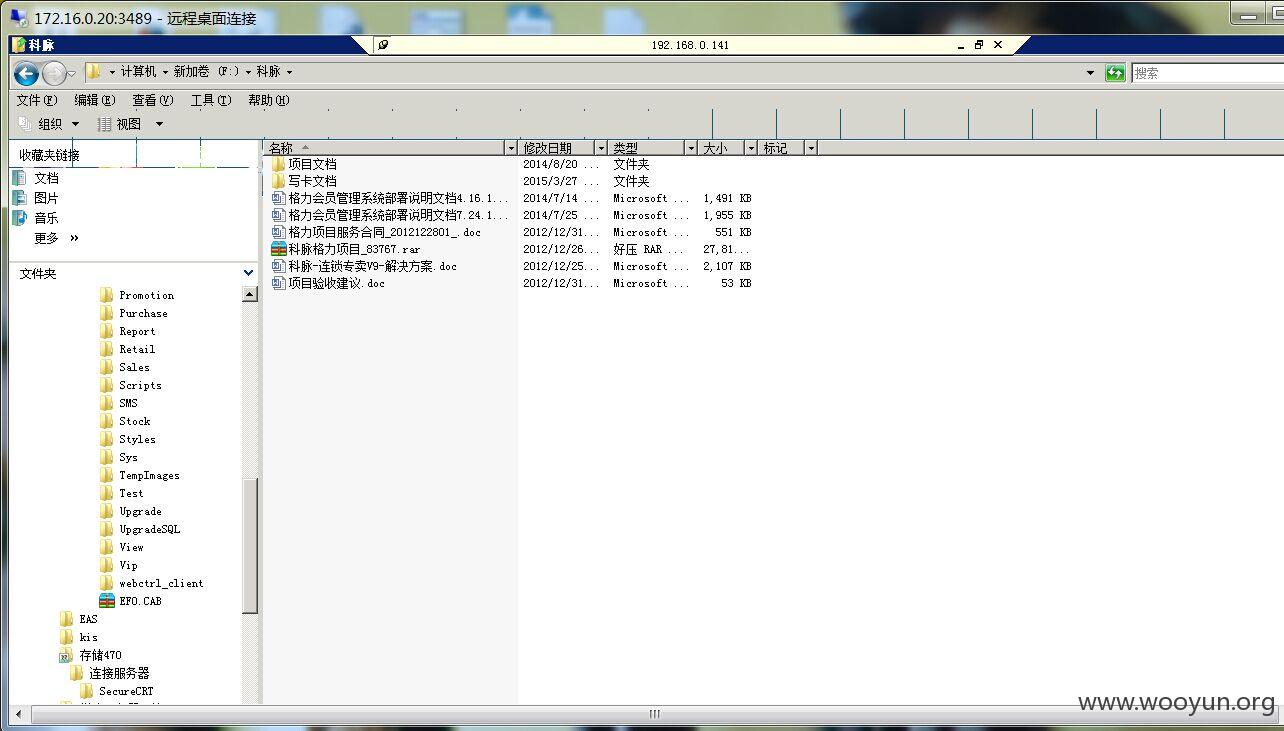This screenshot has height=731, width=1284.
Task: Click 新加卷 (F:) in the address path
Action: (206, 72)
